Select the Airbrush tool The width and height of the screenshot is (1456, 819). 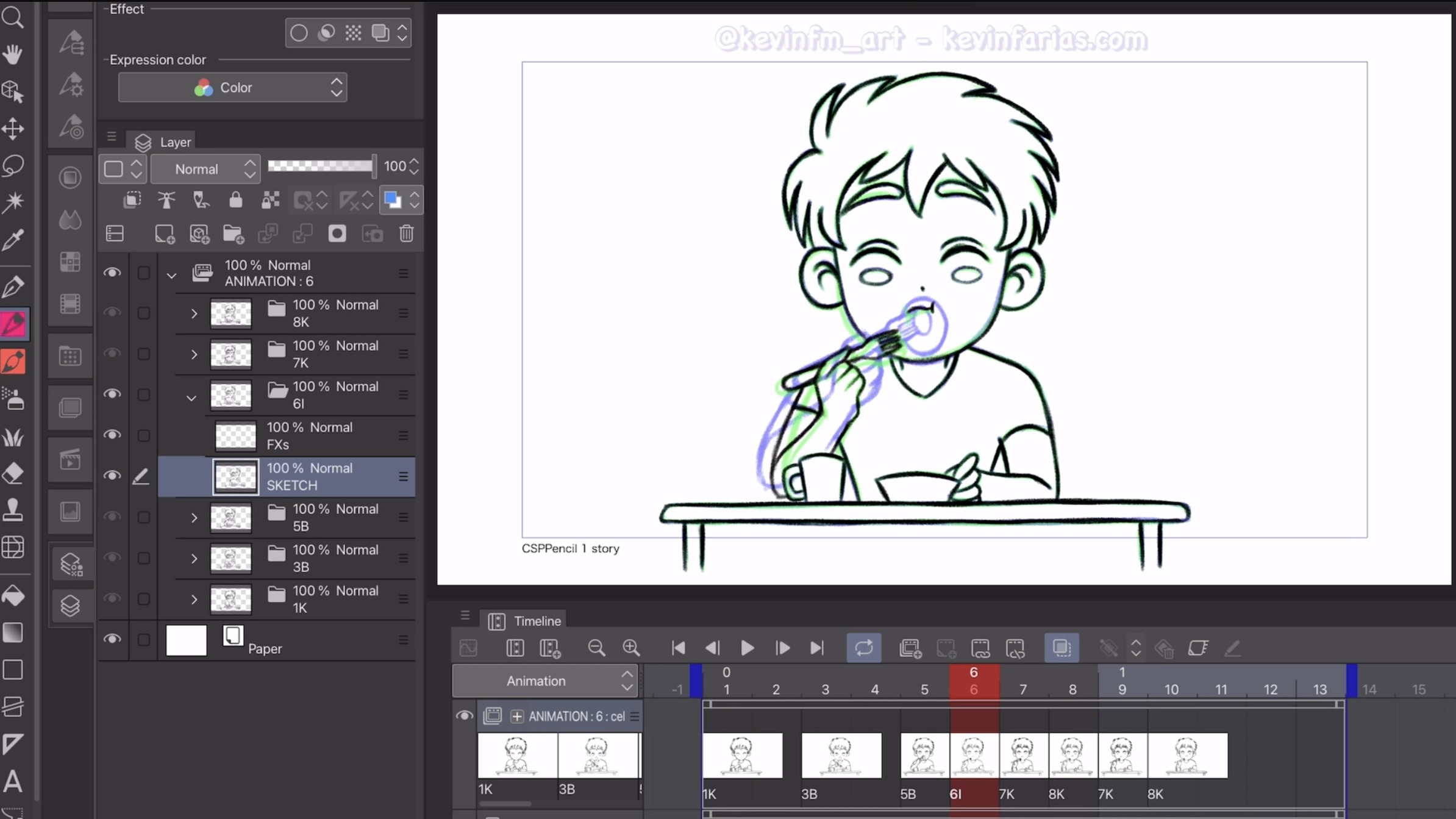pos(13,399)
